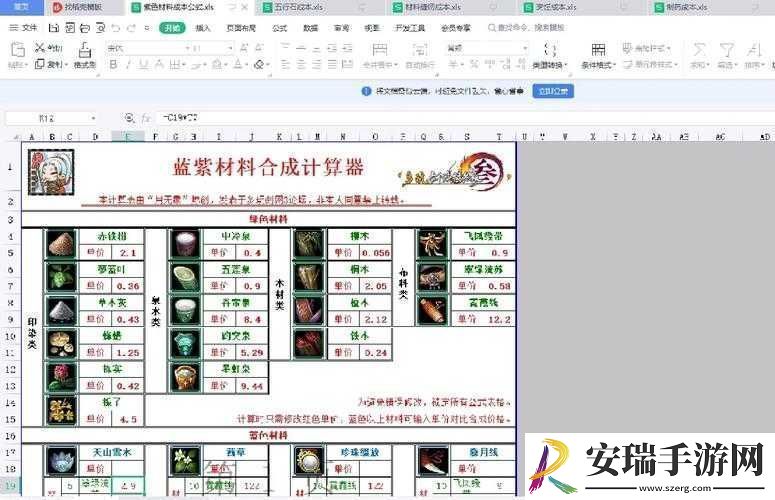
Task: Click the Merge and Center icon
Action: [x=380, y=49]
